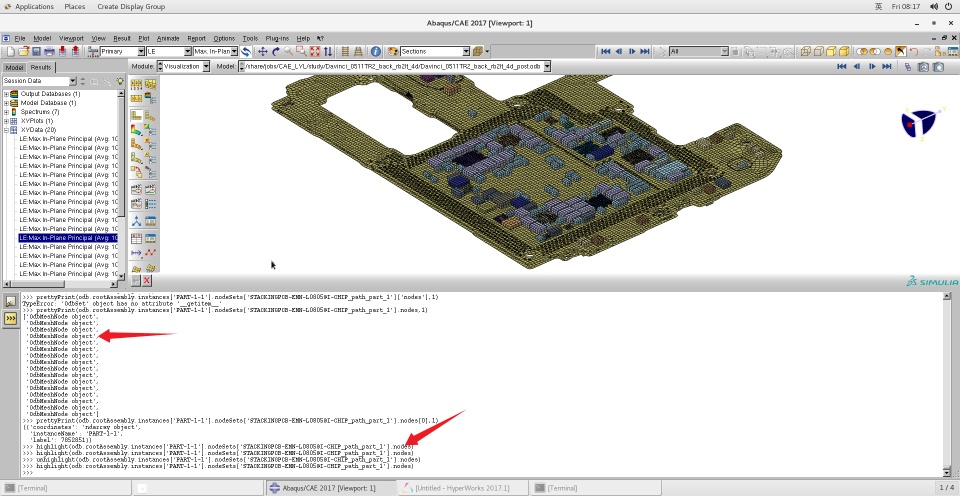Open the Animate menu
Screen dimensions: 960x496
tap(168, 38)
